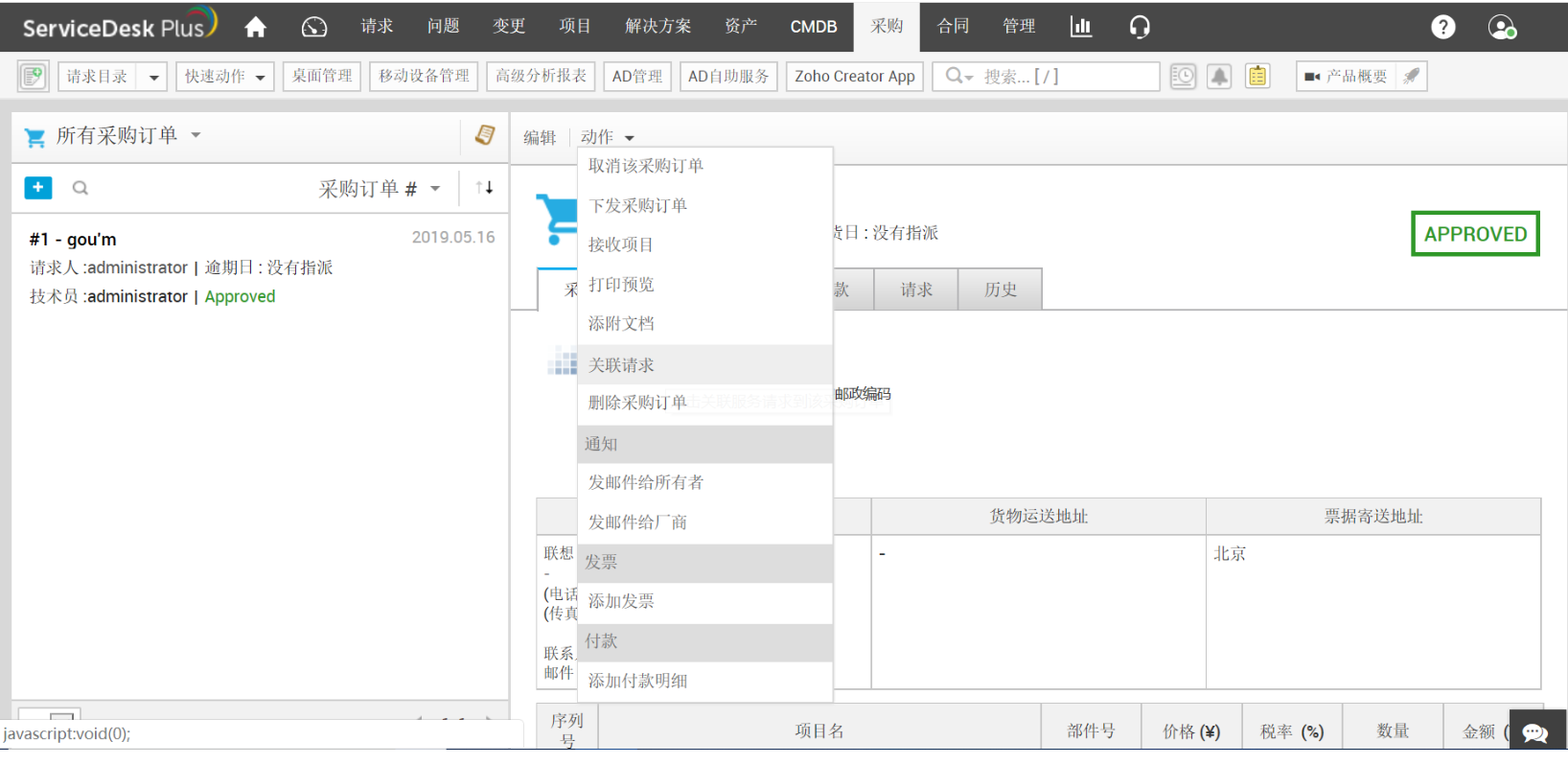Click the 产品概要 video button
This screenshot has width=1568, height=765.
pos(1347,76)
